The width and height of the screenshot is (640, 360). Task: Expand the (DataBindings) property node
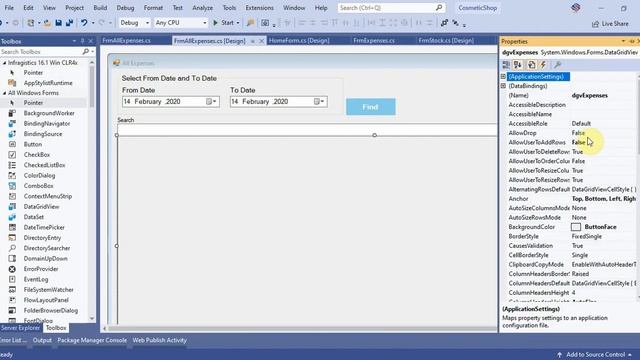click(x=503, y=86)
